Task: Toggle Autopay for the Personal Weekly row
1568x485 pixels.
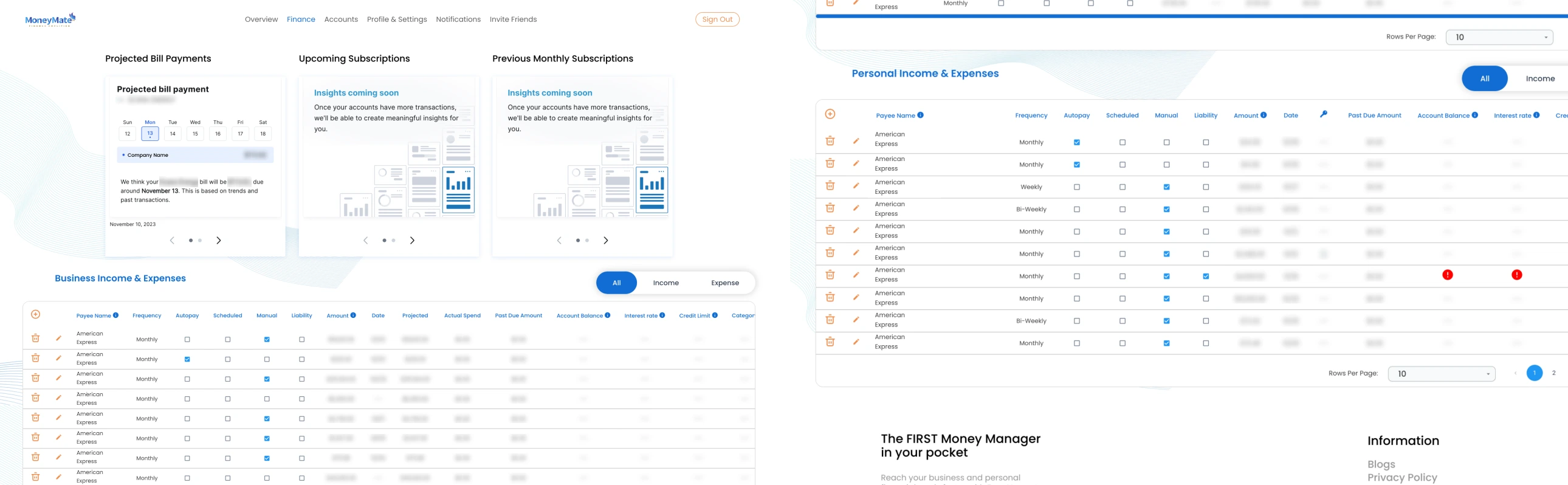Action: [x=1077, y=187]
